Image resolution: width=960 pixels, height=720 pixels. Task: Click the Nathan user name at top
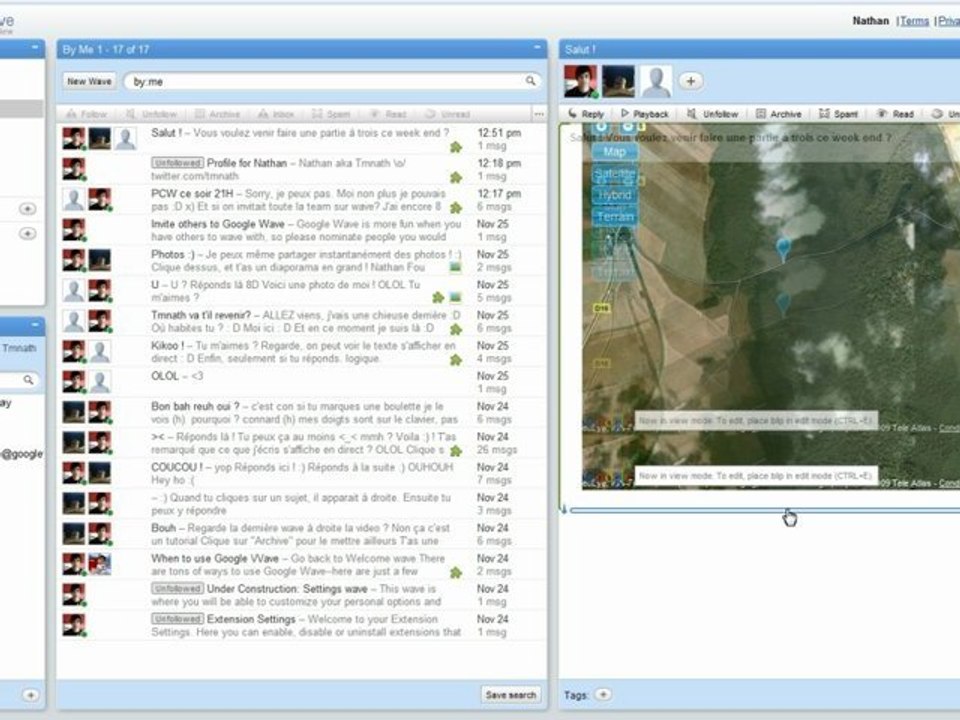[x=870, y=21]
